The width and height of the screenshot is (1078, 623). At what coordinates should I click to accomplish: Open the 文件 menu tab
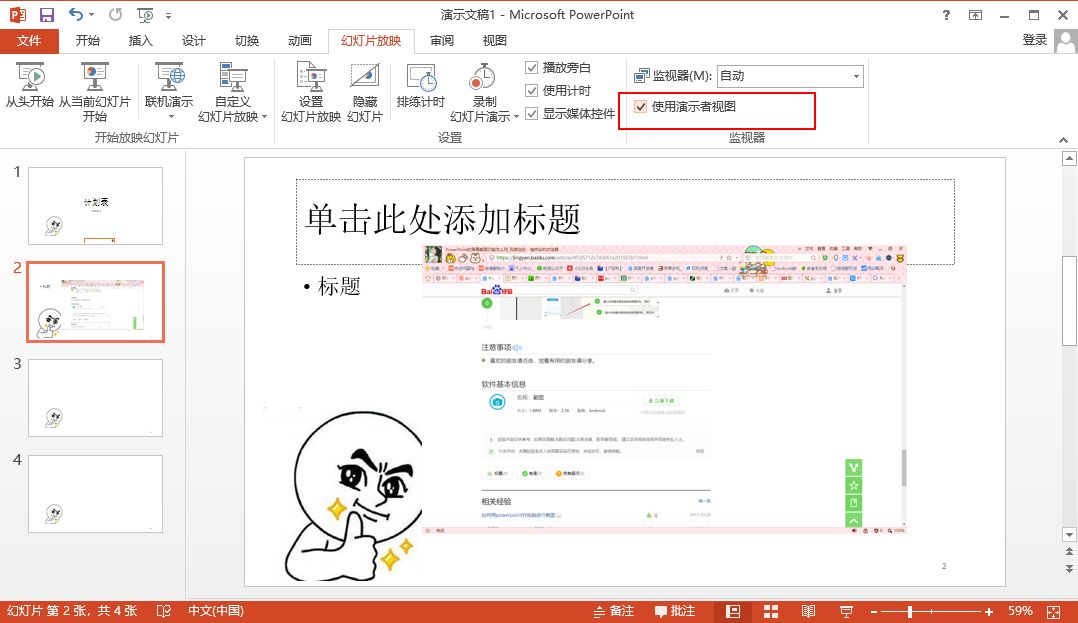[29, 41]
